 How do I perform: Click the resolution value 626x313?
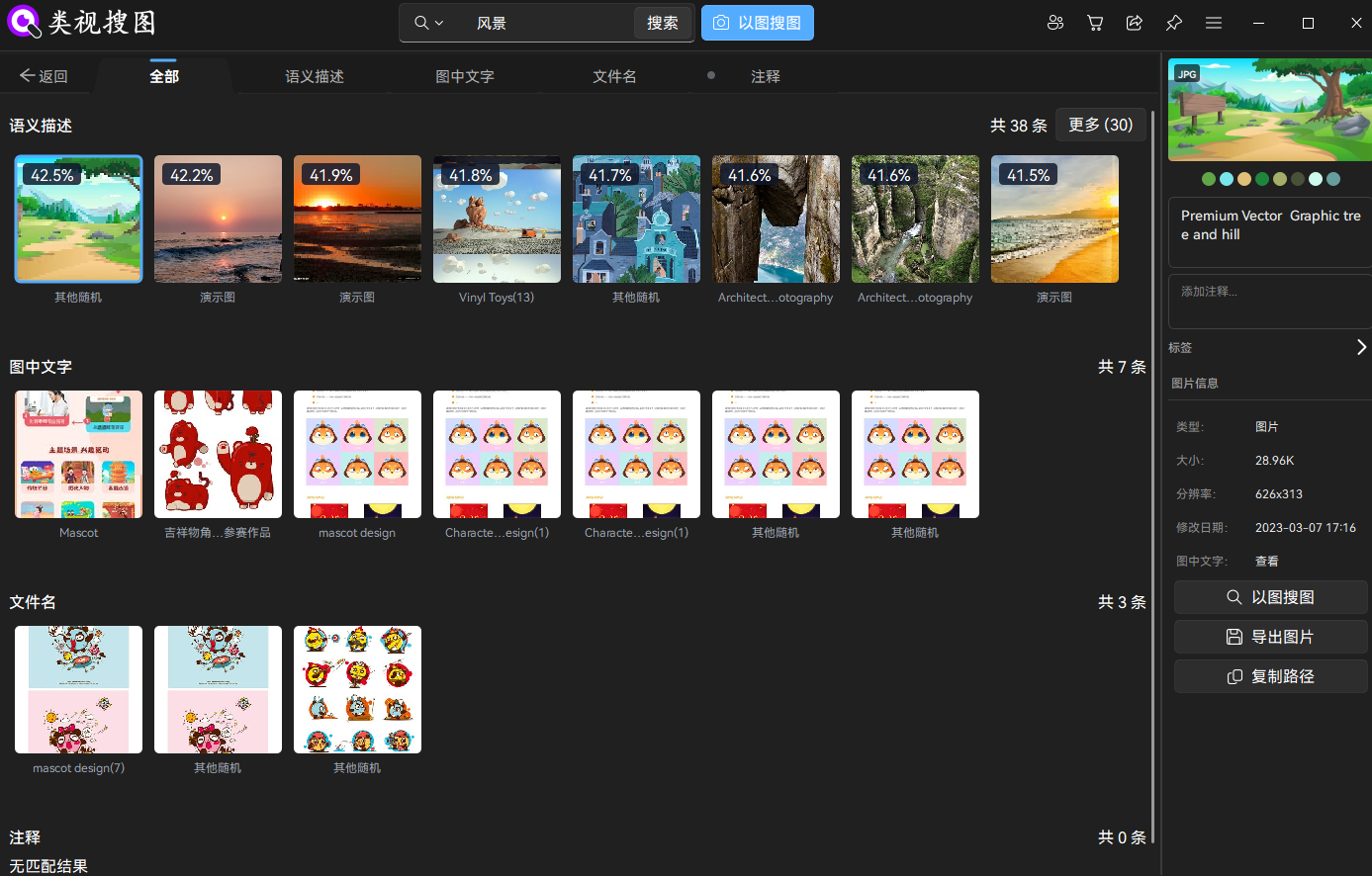coord(1279,493)
